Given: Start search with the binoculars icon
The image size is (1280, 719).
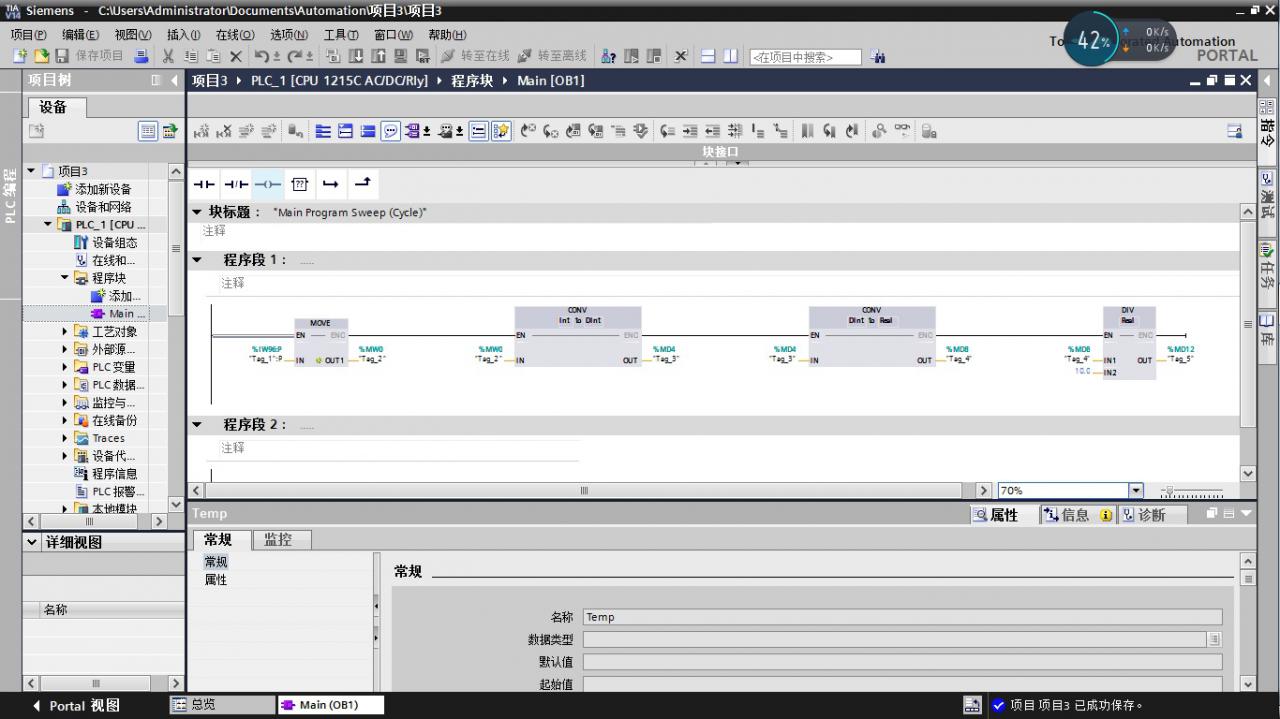Looking at the screenshot, I should coord(878,57).
